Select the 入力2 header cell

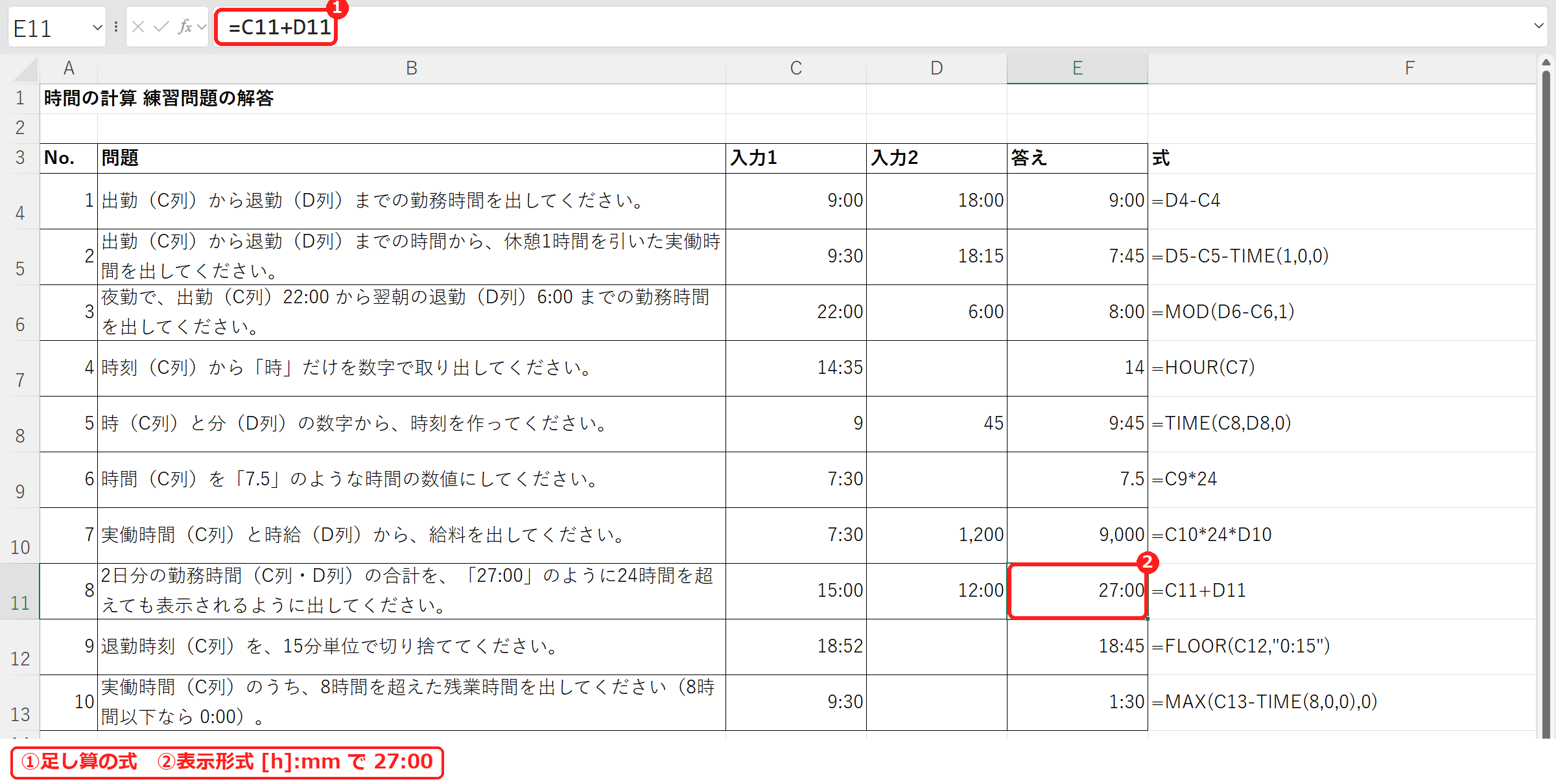(937, 158)
